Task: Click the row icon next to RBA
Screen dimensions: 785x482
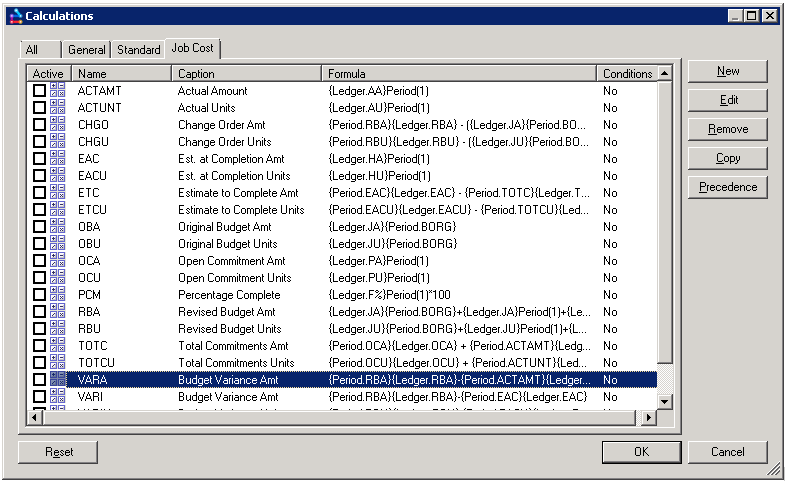Action: [58, 312]
